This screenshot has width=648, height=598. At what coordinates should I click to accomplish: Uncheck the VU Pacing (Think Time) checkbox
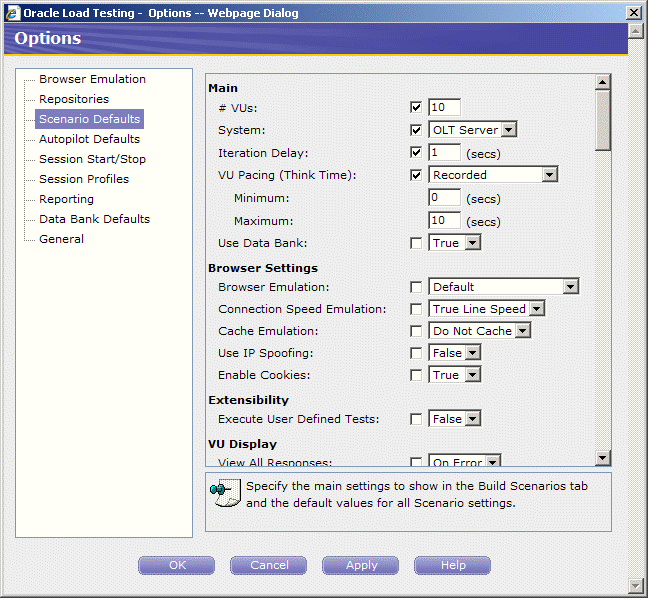pos(416,175)
